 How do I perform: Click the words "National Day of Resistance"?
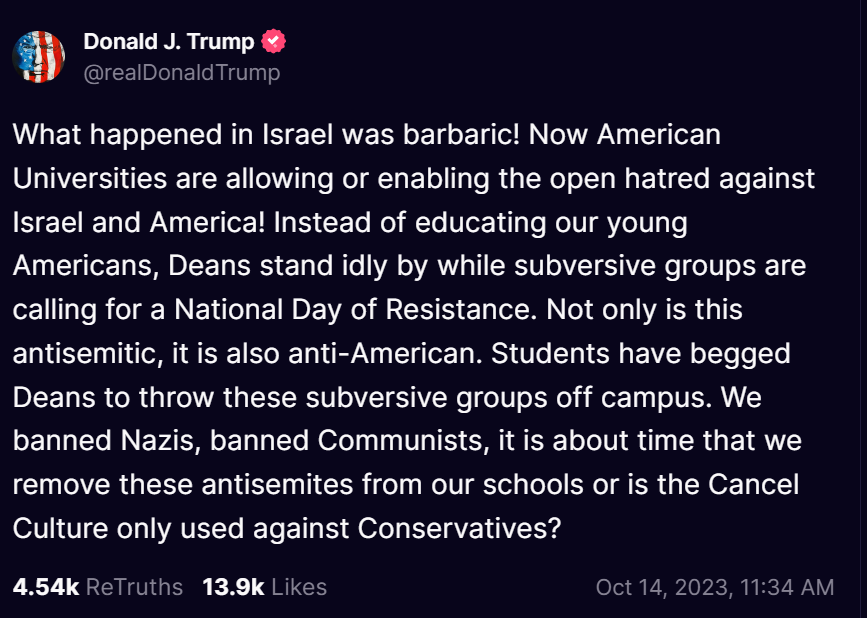pyautogui.click(x=355, y=310)
